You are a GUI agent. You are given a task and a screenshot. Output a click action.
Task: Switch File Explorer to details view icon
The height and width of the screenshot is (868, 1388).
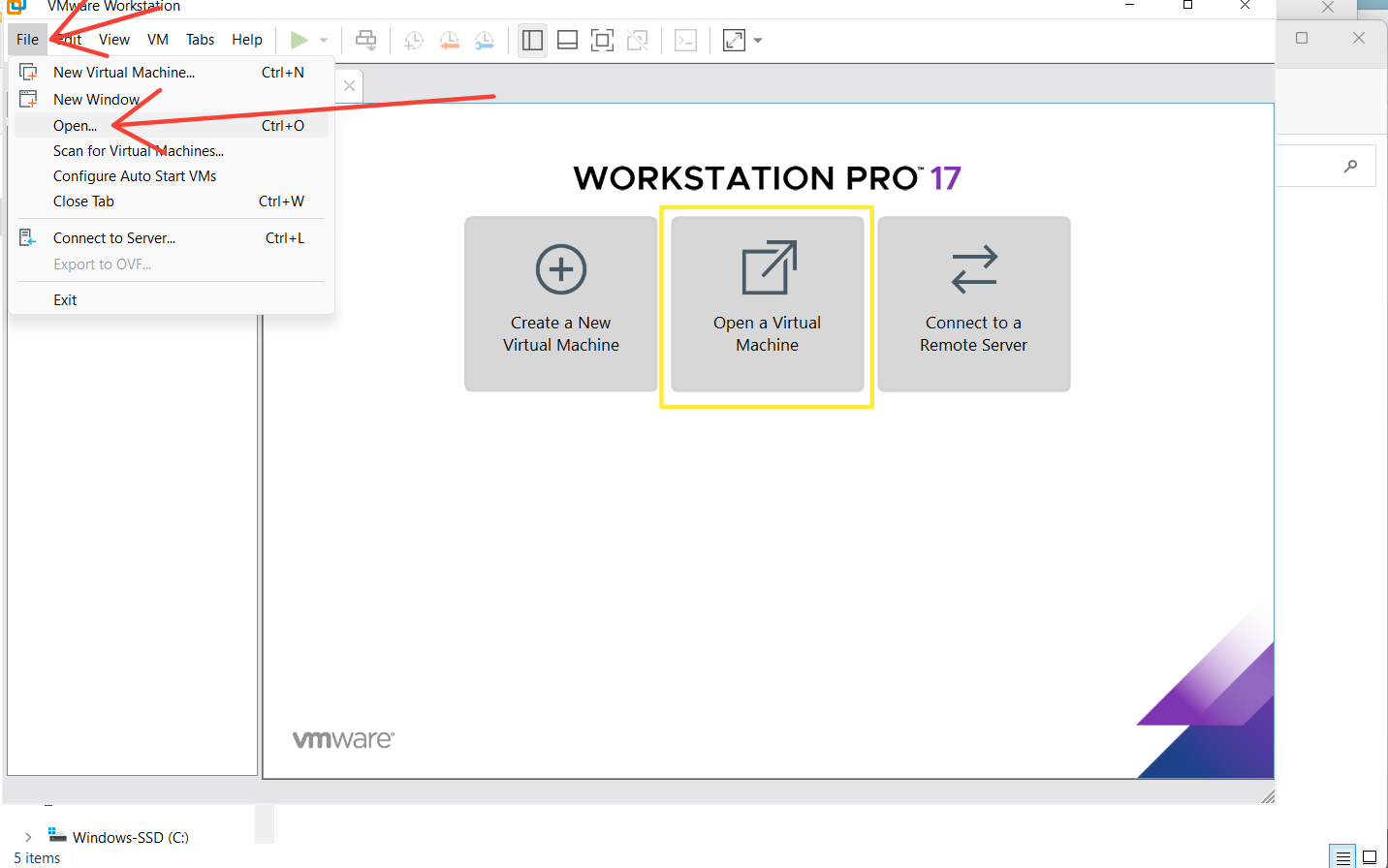(x=1342, y=857)
